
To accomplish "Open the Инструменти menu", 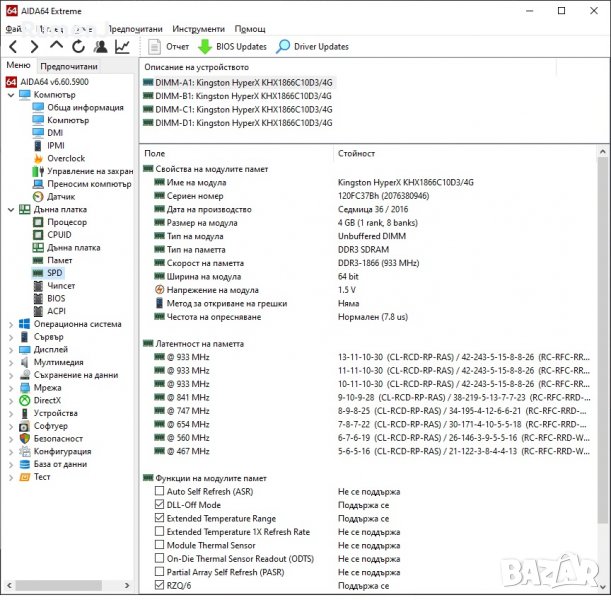I will tap(198, 29).
